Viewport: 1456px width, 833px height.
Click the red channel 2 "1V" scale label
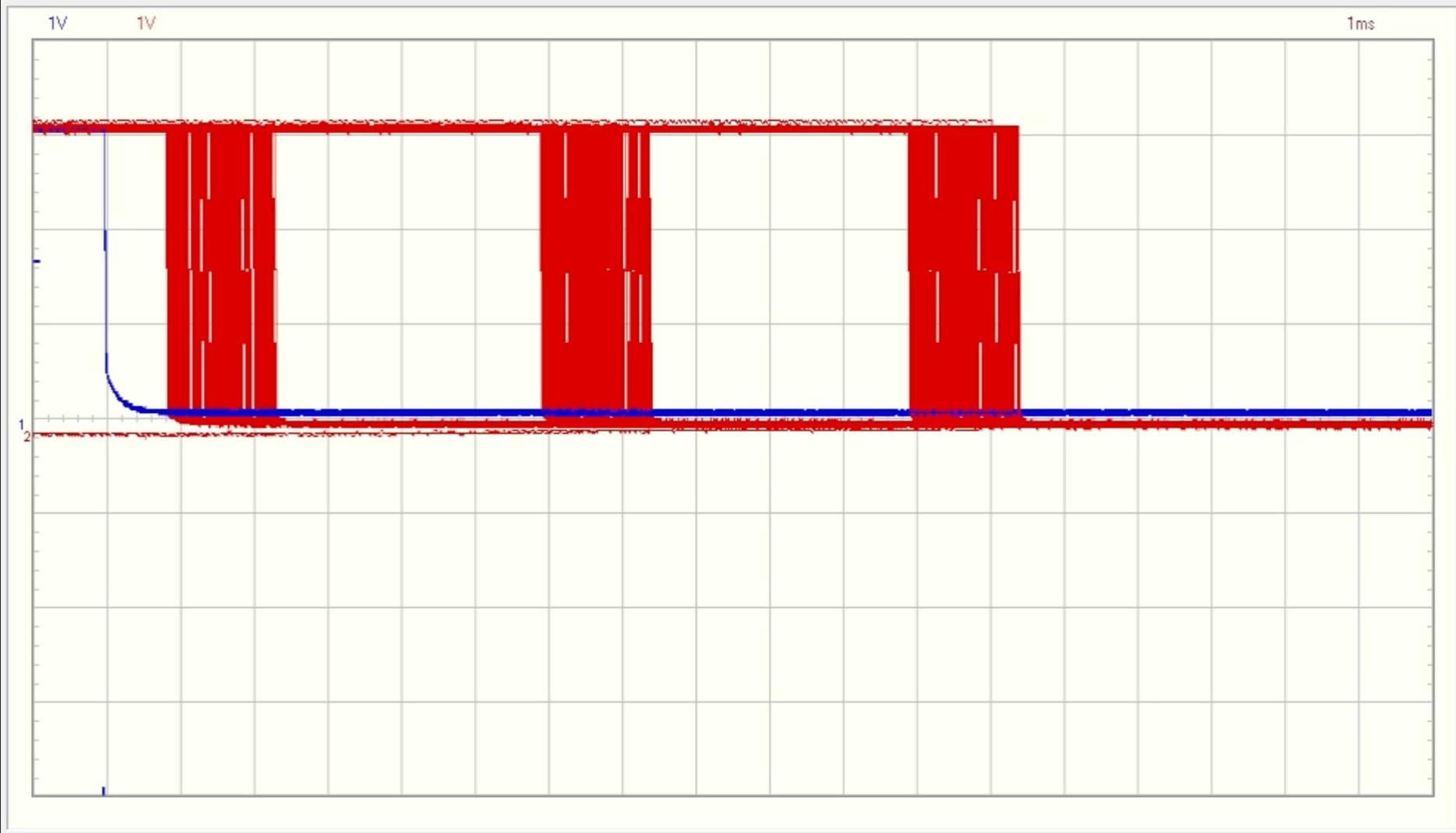(146, 23)
